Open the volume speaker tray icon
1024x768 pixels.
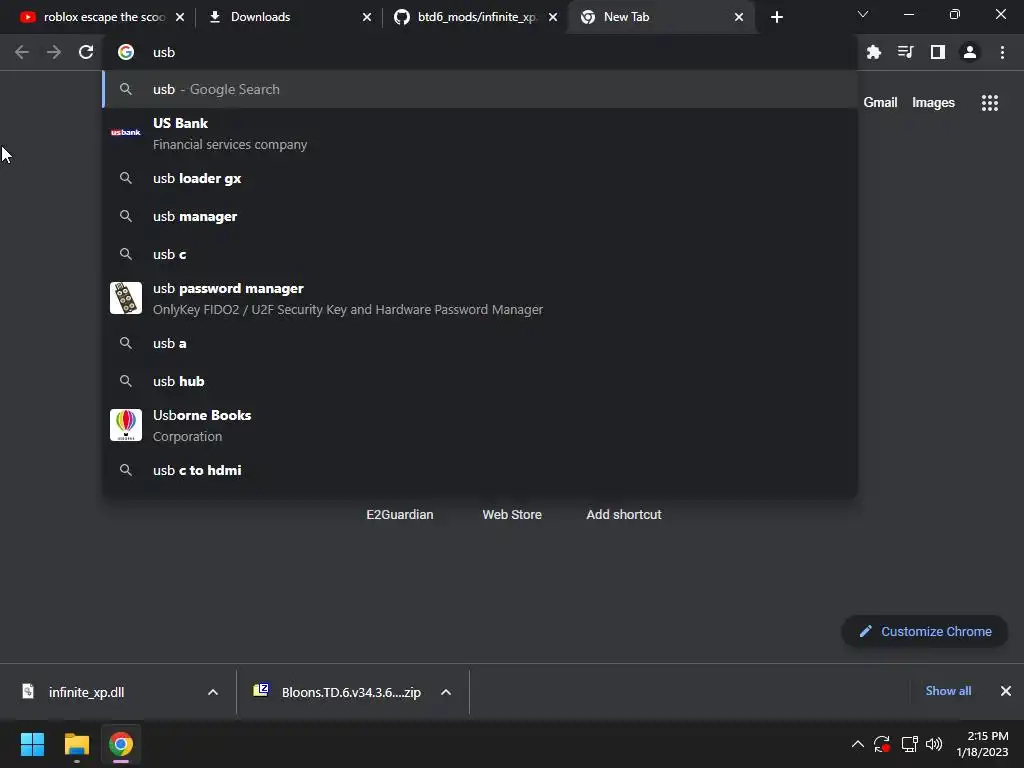coord(934,744)
